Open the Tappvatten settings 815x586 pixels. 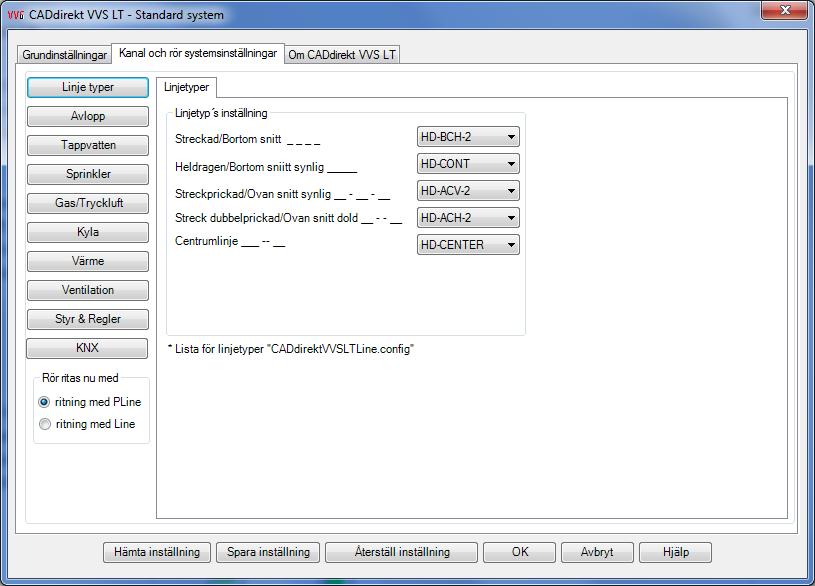pyautogui.click(x=88, y=145)
